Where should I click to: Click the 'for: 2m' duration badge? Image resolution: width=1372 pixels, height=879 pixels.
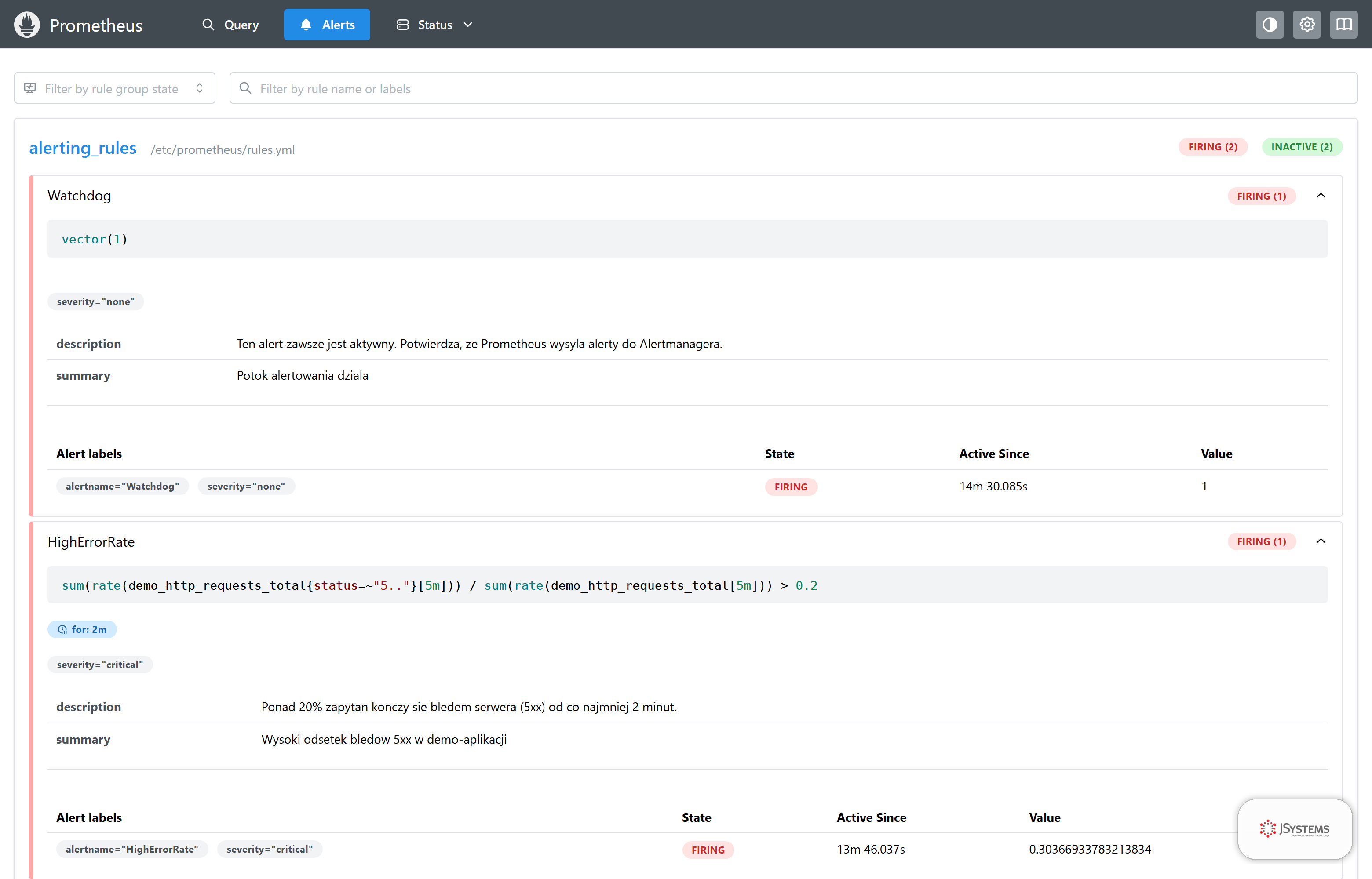pyautogui.click(x=82, y=629)
